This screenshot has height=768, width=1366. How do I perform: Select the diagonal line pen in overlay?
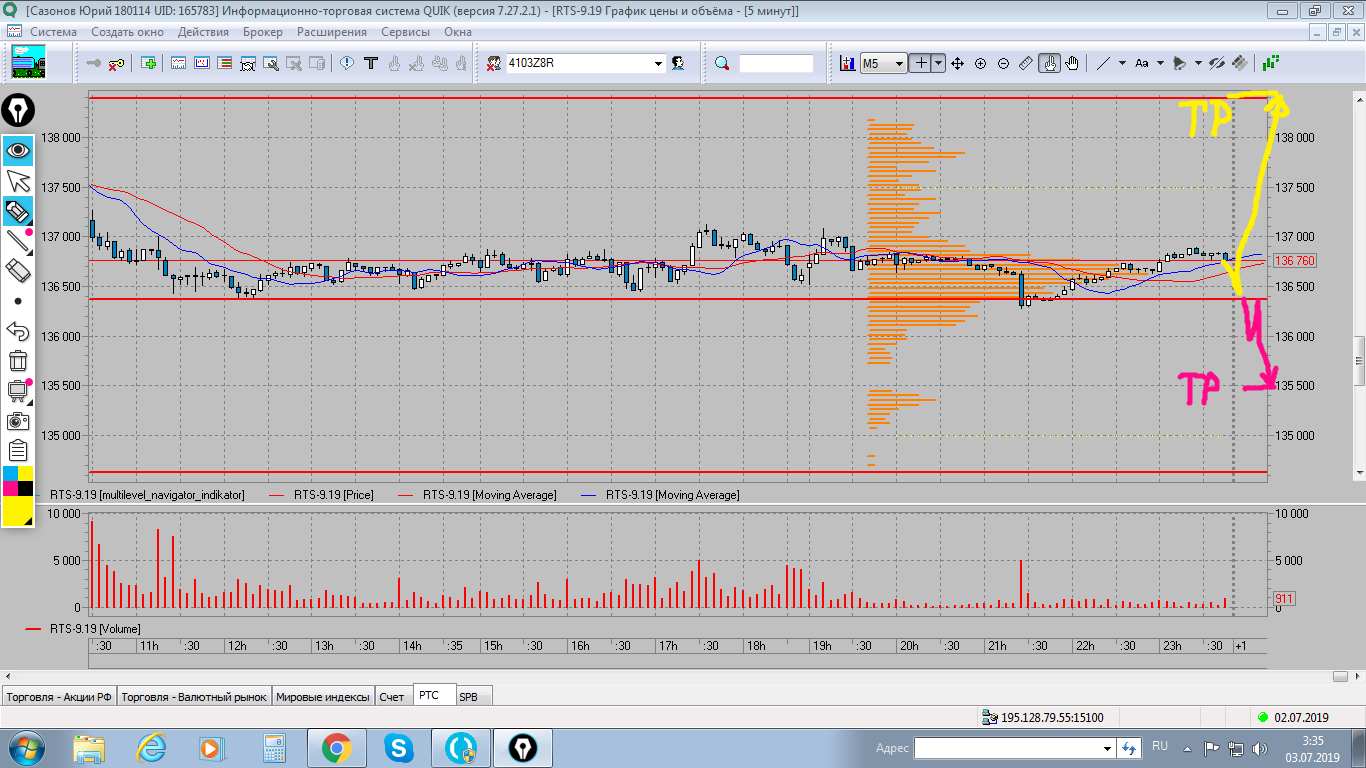[x=18, y=240]
